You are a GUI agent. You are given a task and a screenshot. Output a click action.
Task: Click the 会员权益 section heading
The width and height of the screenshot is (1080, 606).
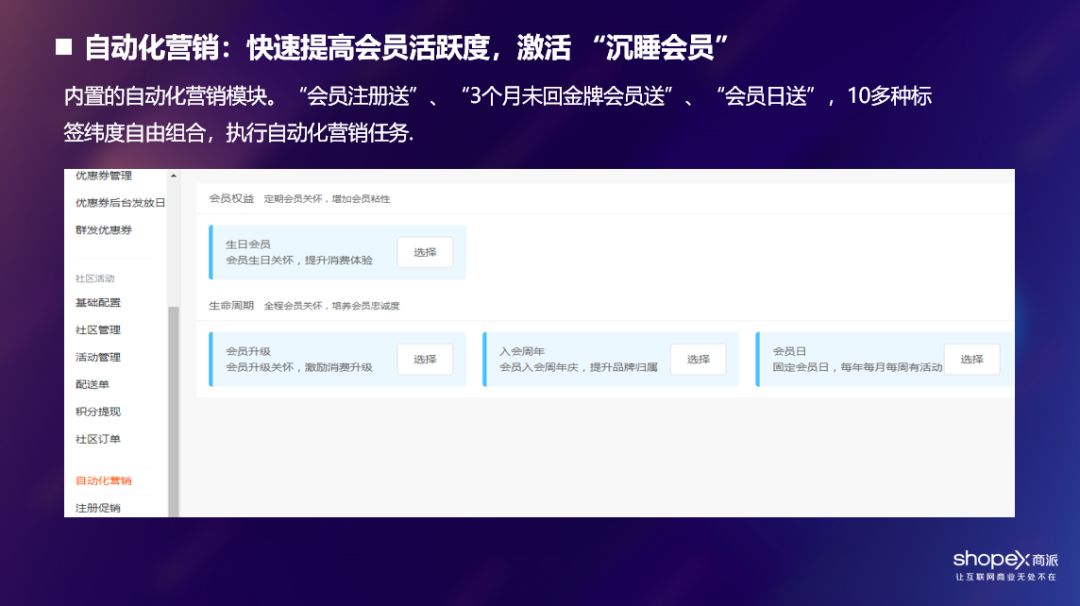point(231,198)
